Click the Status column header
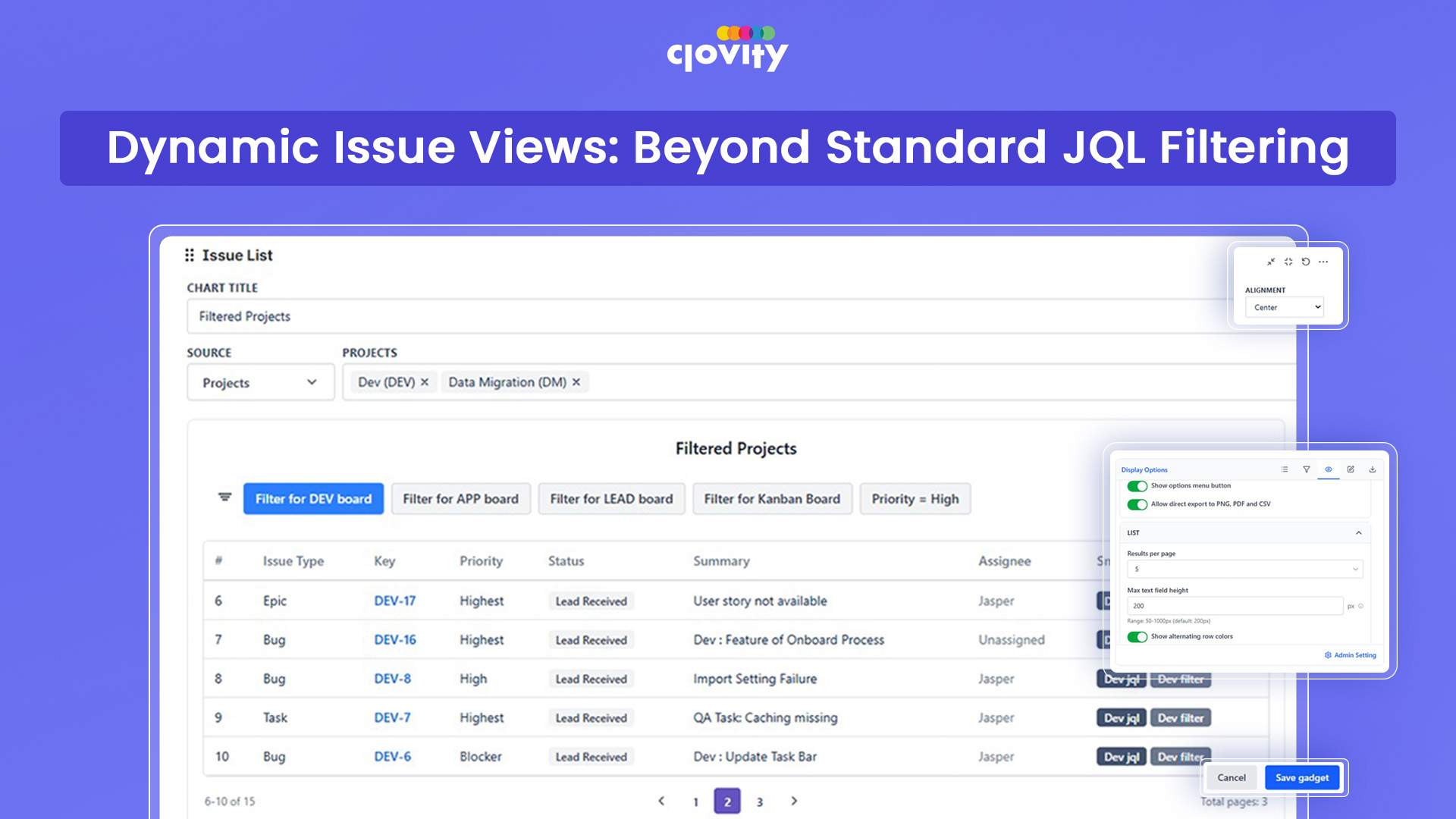 566,561
